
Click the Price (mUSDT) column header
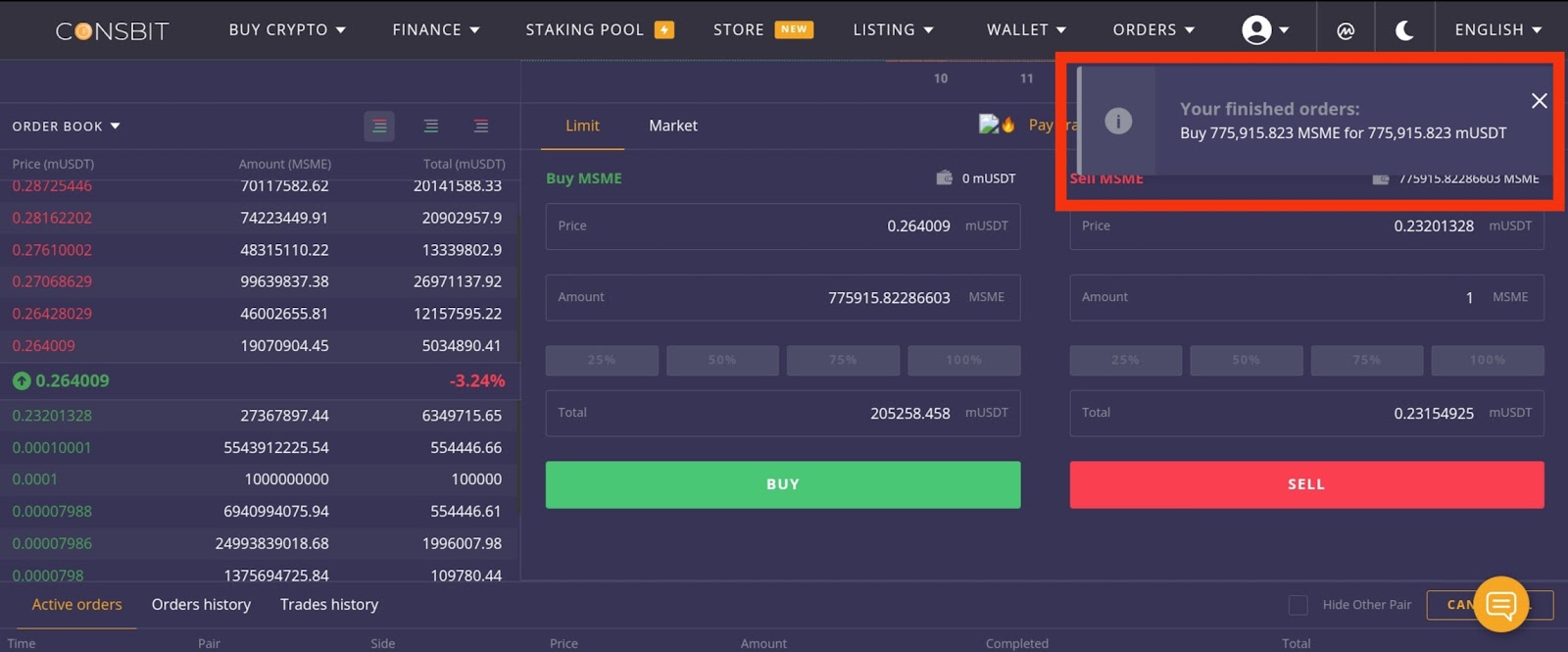click(53, 164)
